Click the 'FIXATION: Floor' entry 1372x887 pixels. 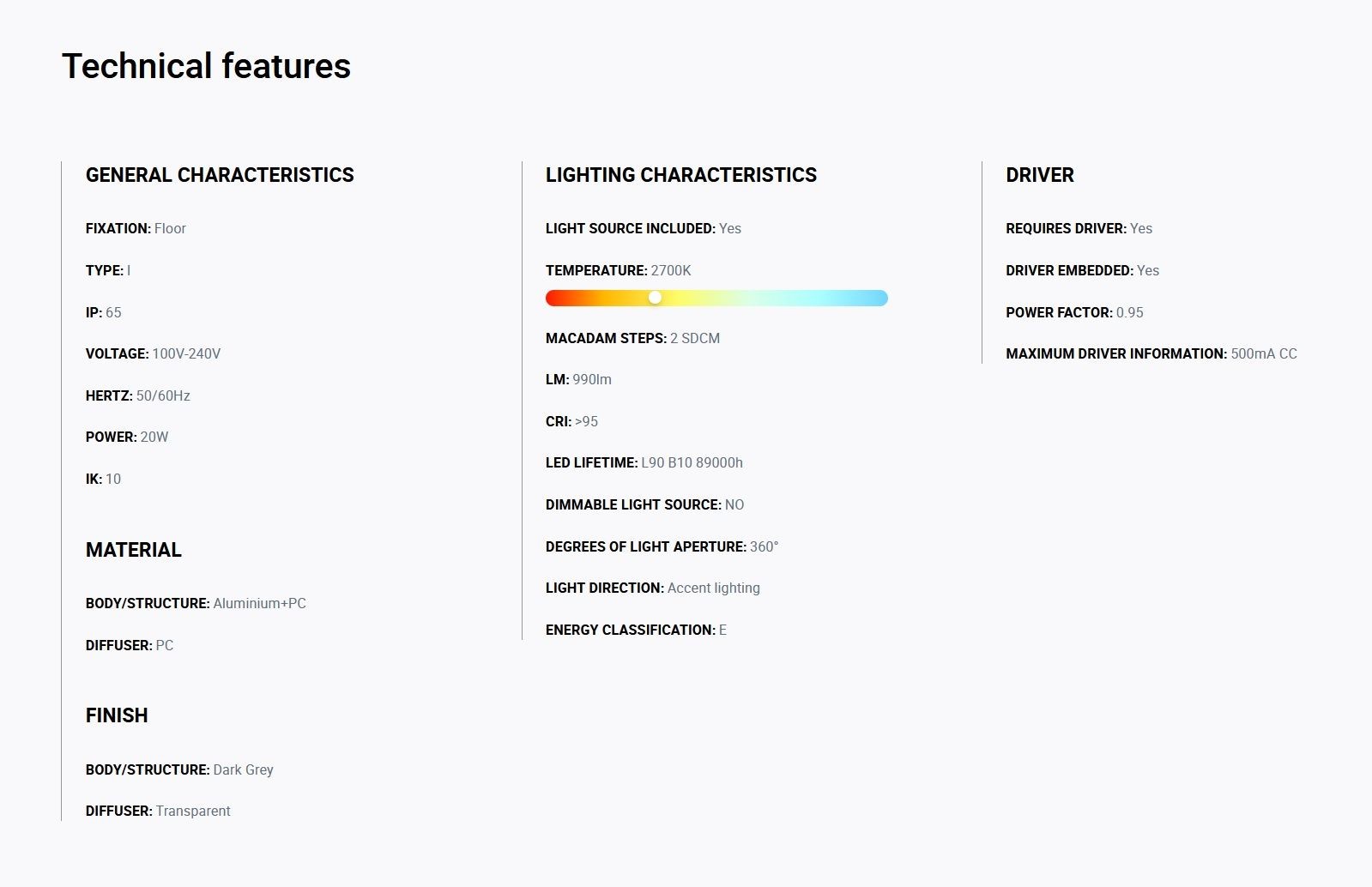coord(136,228)
